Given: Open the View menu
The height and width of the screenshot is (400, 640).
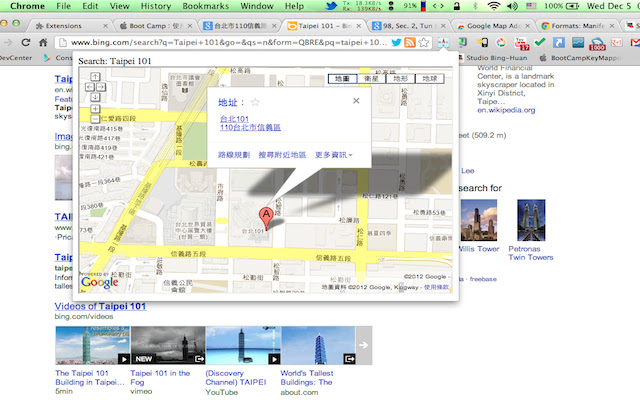Looking at the screenshot, I should (120, 6).
